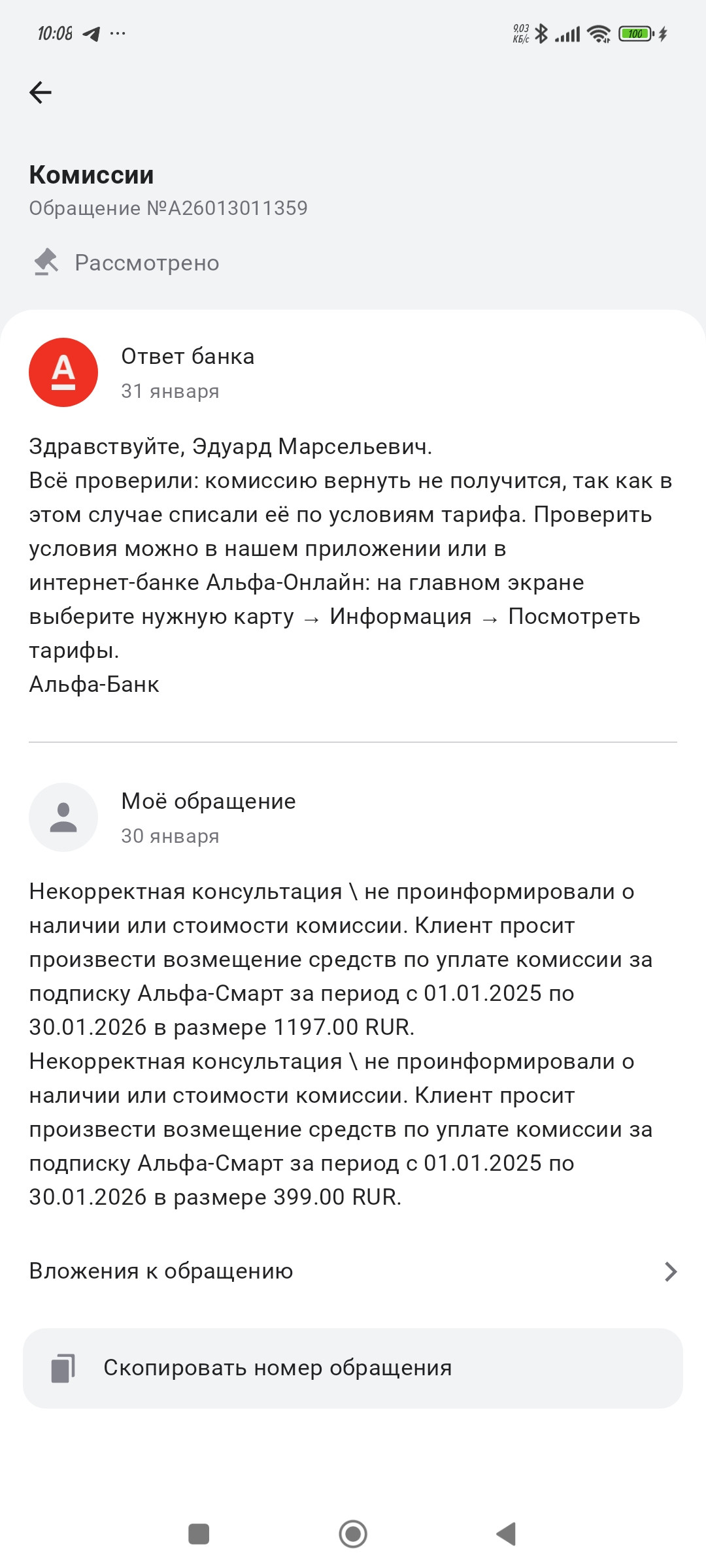Tap the gavel status icon
706x1568 pixels.
tap(46, 262)
